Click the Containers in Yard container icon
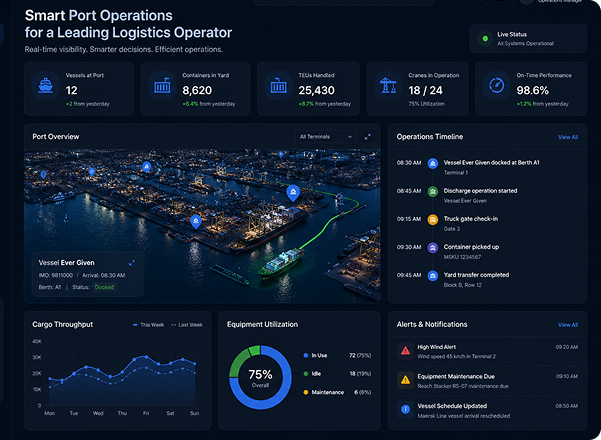The image size is (601, 440). (162, 85)
